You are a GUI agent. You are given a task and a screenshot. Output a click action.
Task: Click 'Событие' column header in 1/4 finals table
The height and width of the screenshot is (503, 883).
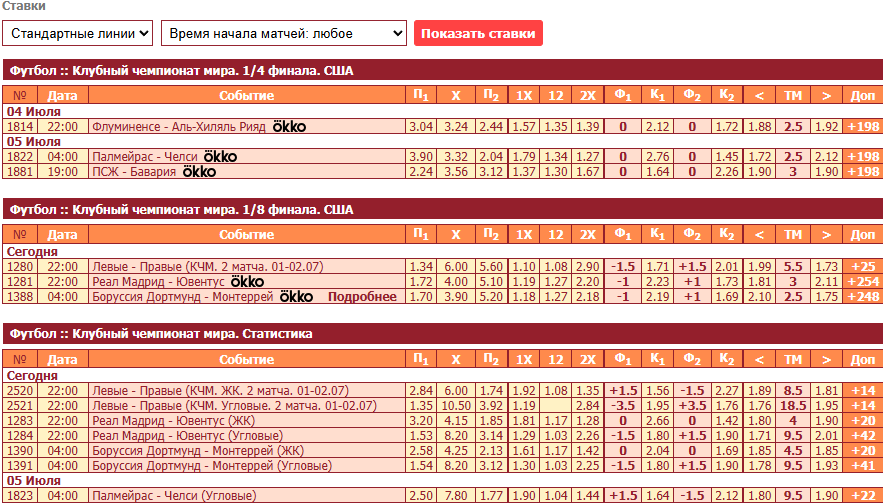click(247, 95)
